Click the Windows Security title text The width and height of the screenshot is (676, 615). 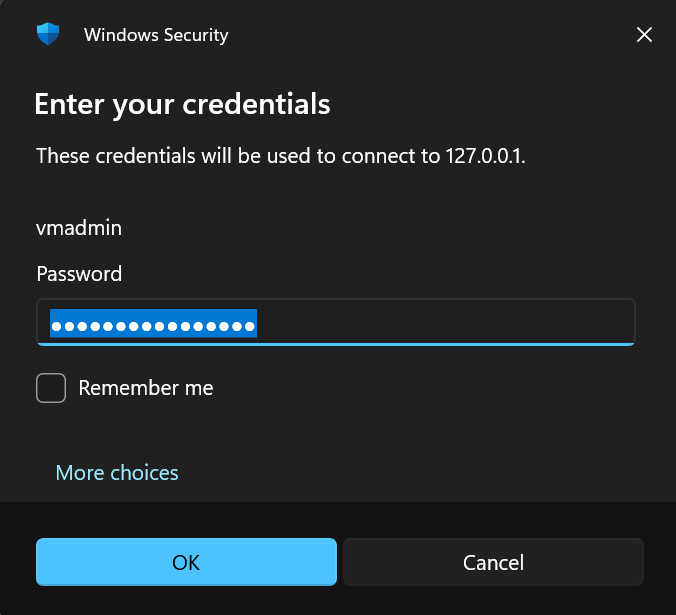click(x=156, y=35)
